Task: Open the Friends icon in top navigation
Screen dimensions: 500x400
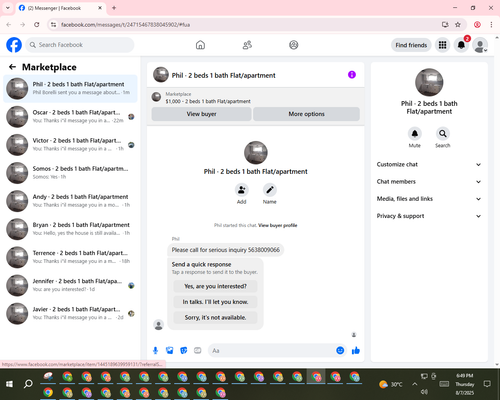Action: (247, 45)
